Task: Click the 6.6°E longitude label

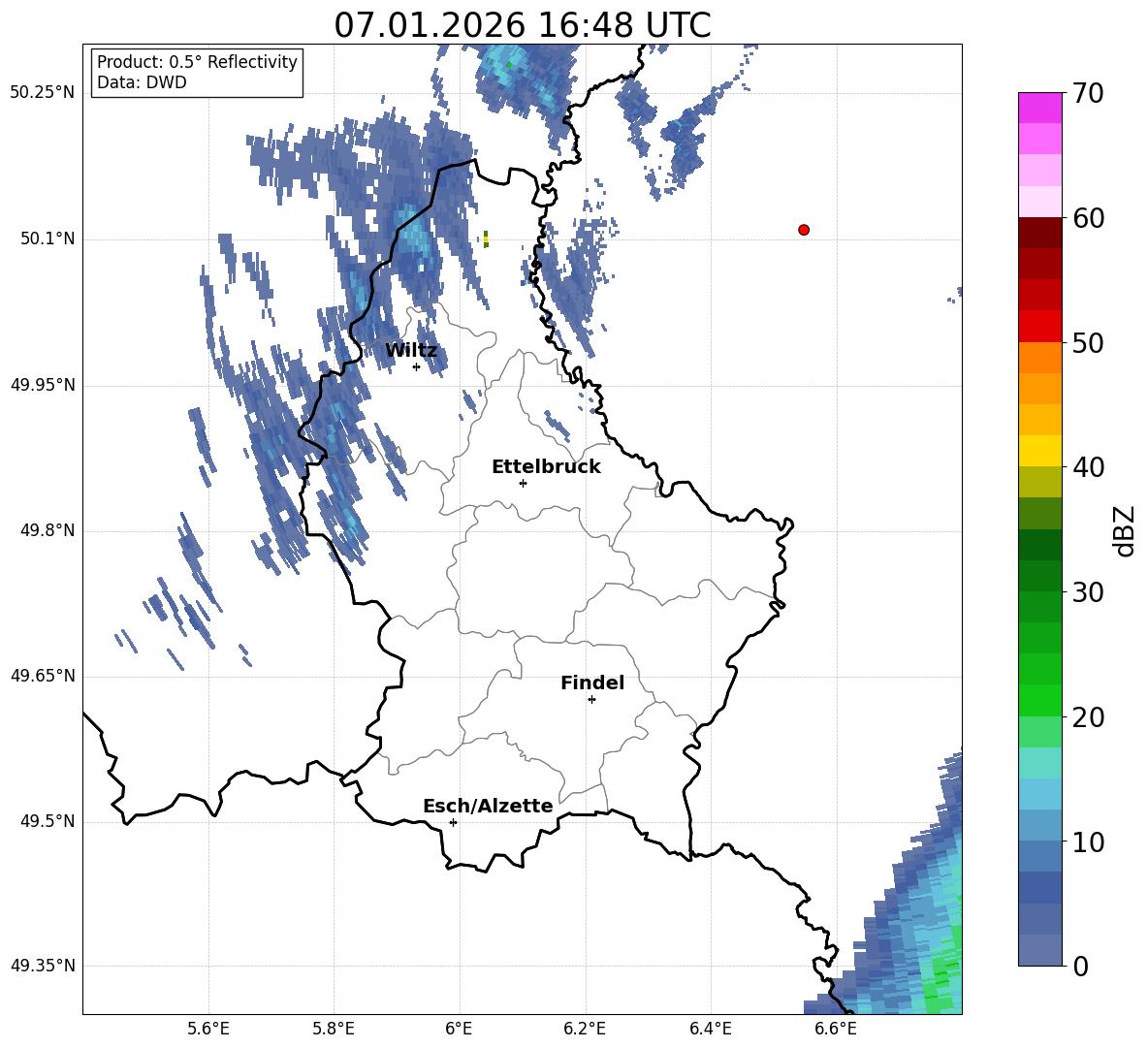Action: (836, 1029)
